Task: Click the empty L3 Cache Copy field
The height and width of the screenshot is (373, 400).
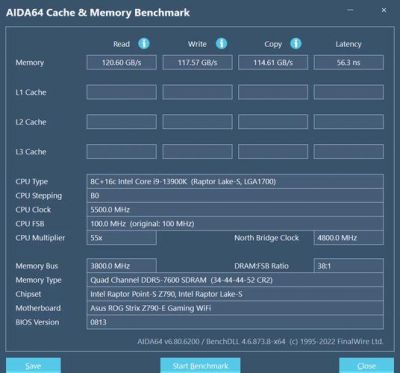Action: 273,152
